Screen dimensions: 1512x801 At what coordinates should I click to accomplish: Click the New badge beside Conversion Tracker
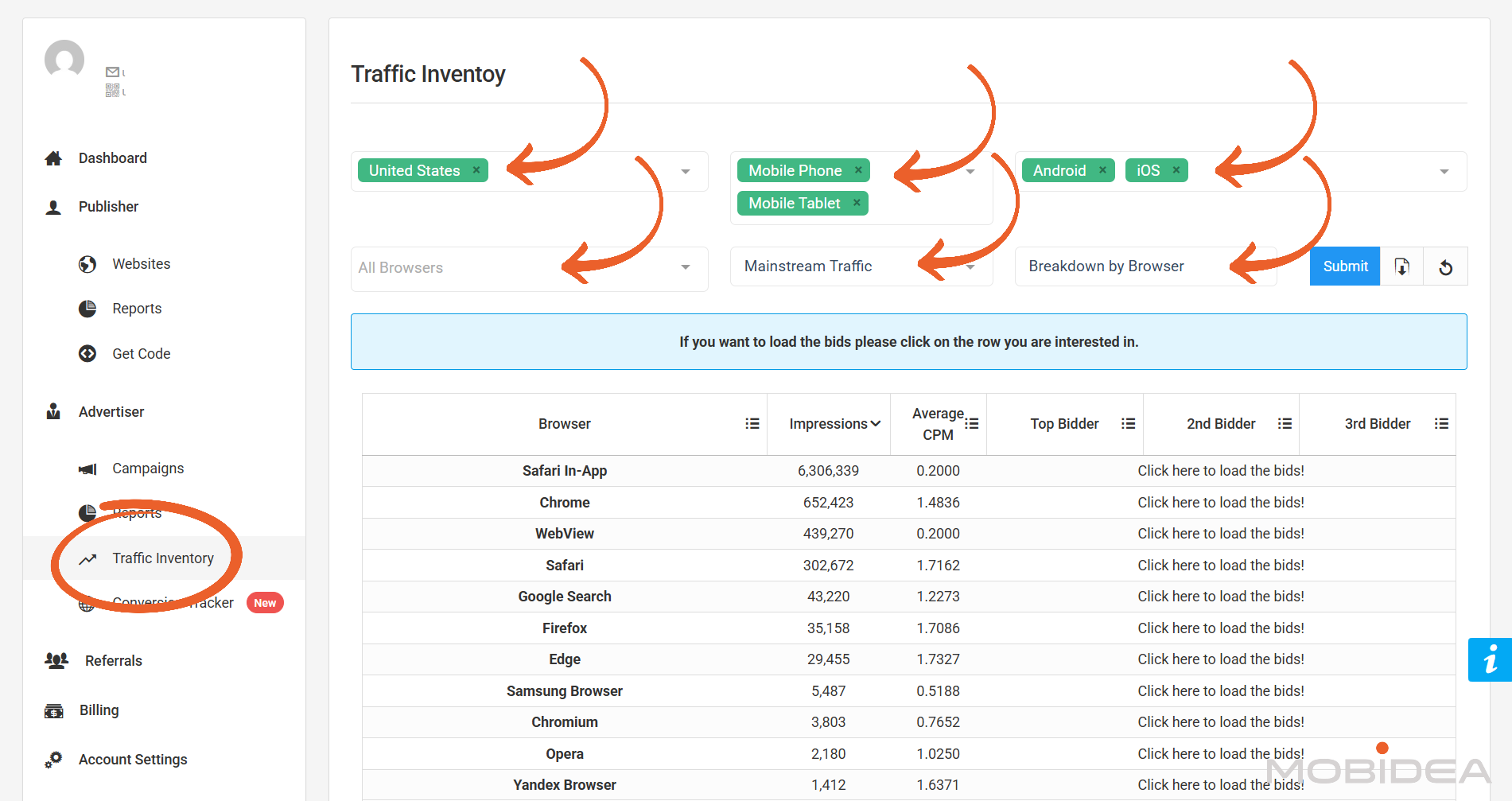[265, 603]
